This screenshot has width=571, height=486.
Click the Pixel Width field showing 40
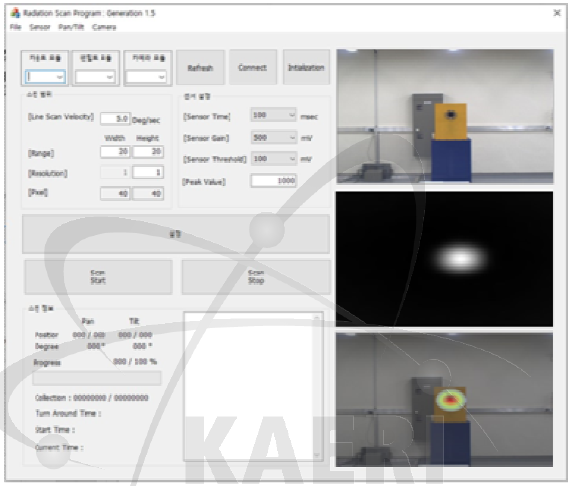coord(115,194)
